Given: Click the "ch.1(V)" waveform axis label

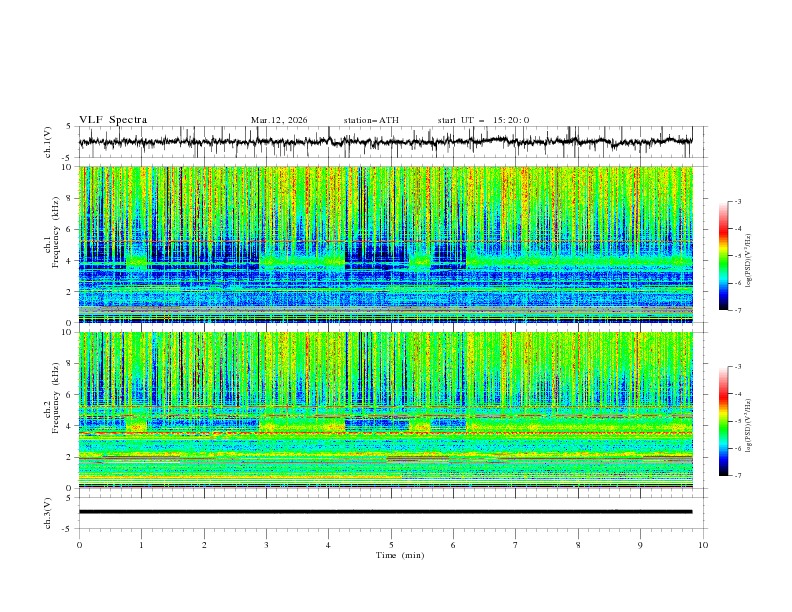Looking at the screenshot, I should point(48,142).
